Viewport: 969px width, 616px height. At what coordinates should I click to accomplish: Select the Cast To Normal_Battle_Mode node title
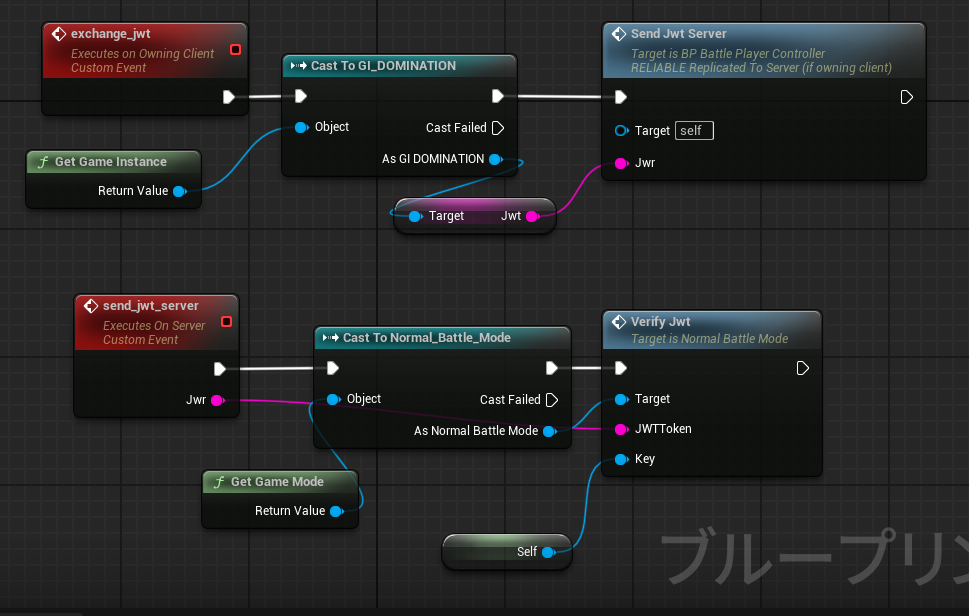point(426,338)
